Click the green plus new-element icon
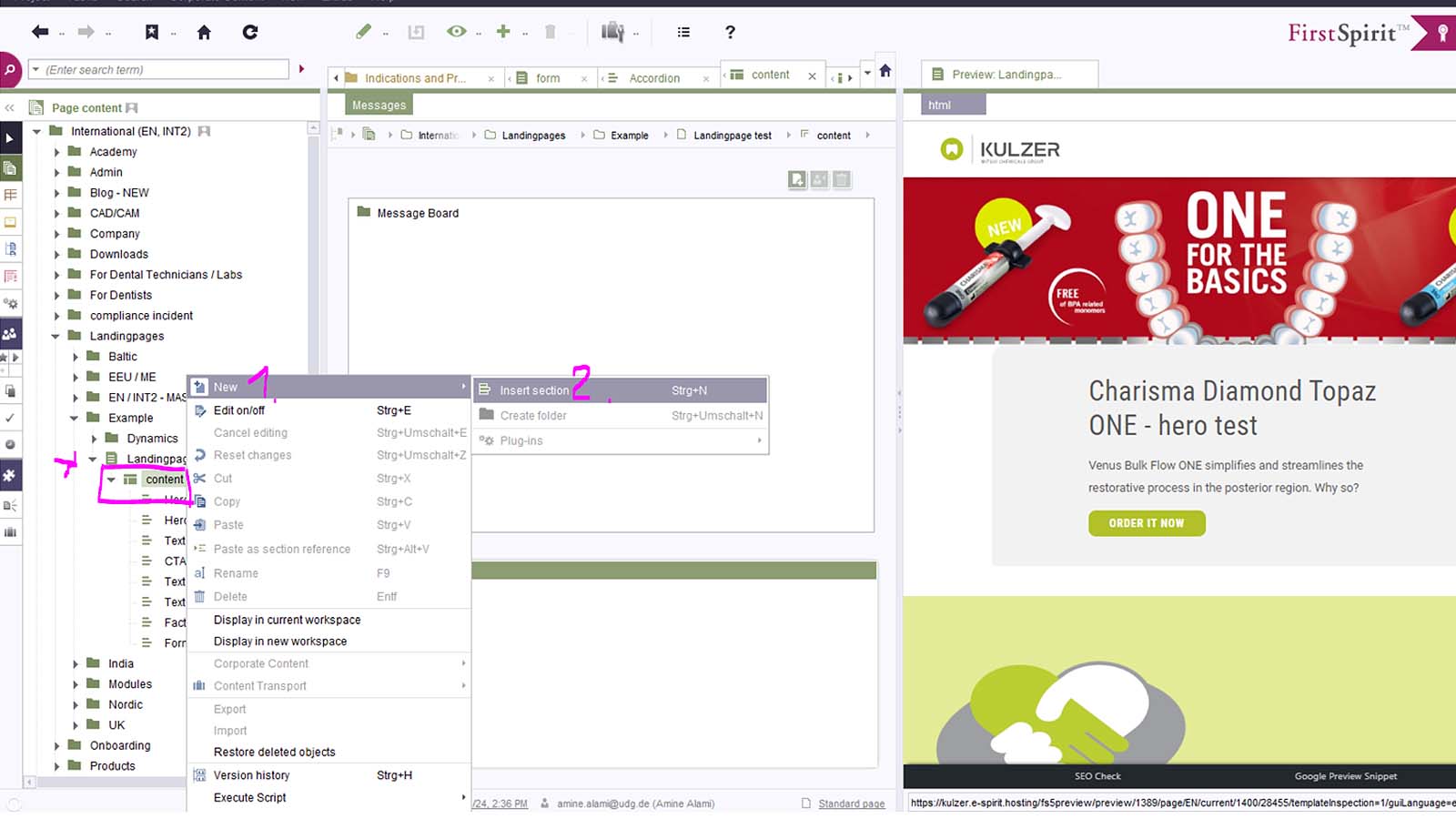 (x=503, y=32)
